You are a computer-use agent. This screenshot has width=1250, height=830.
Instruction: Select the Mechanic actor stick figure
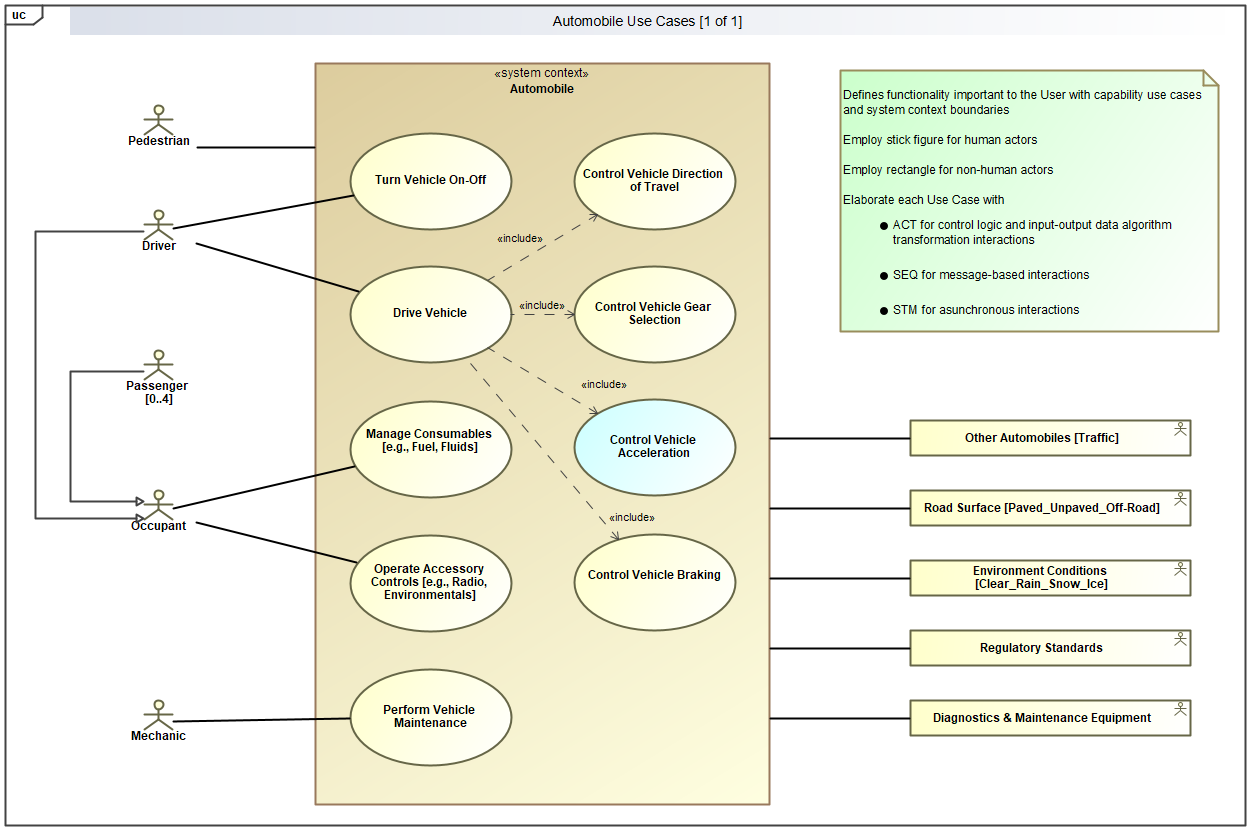click(158, 714)
